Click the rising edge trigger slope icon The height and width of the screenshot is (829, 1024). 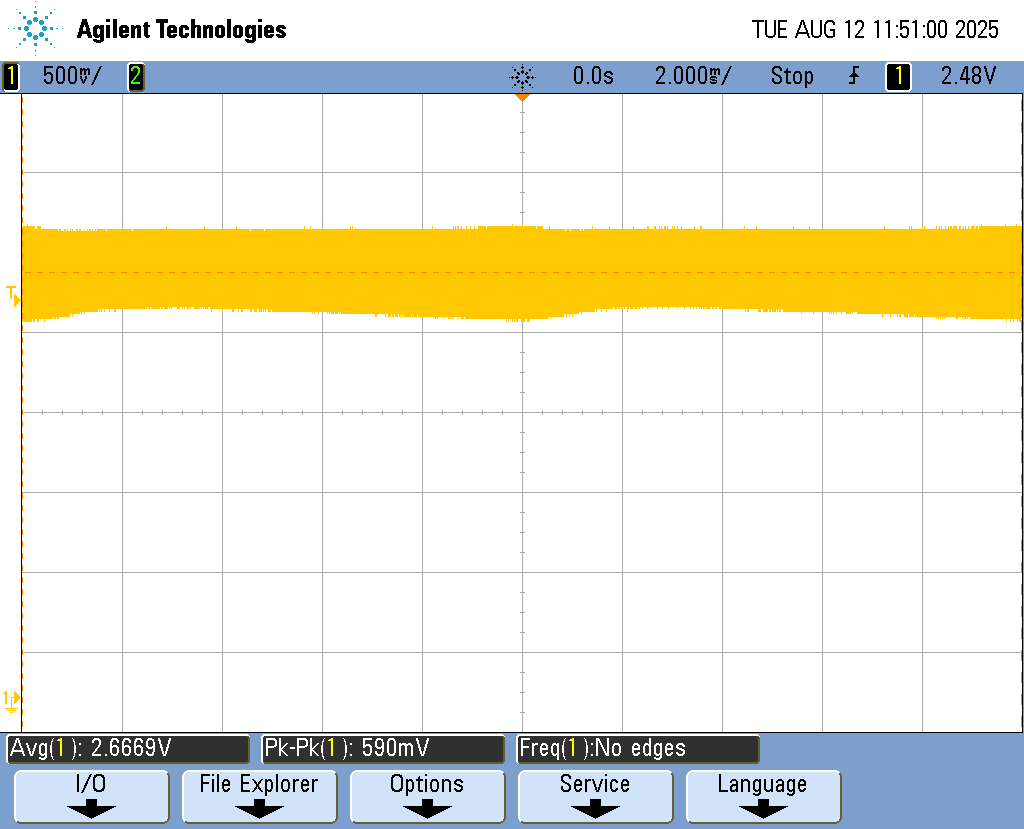coord(853,76)
